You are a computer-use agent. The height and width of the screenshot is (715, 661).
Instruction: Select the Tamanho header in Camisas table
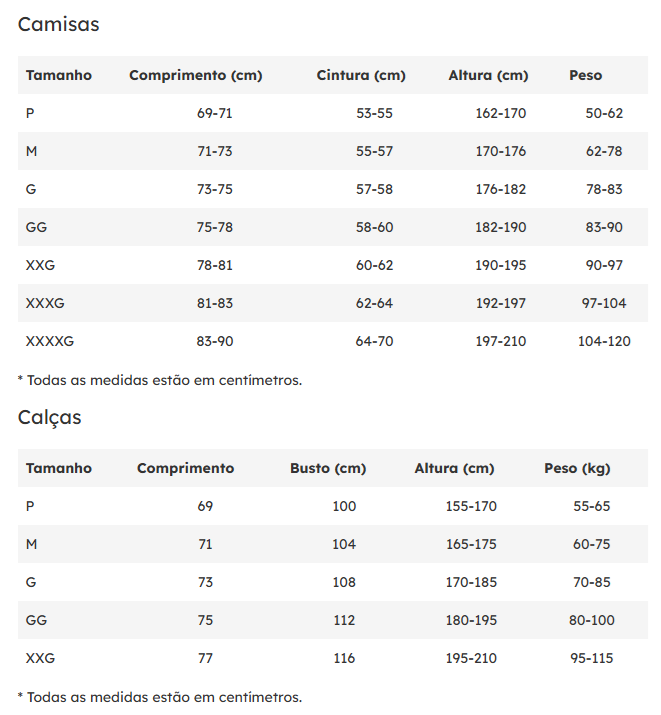pyautogui.click(x=59, y=75)
